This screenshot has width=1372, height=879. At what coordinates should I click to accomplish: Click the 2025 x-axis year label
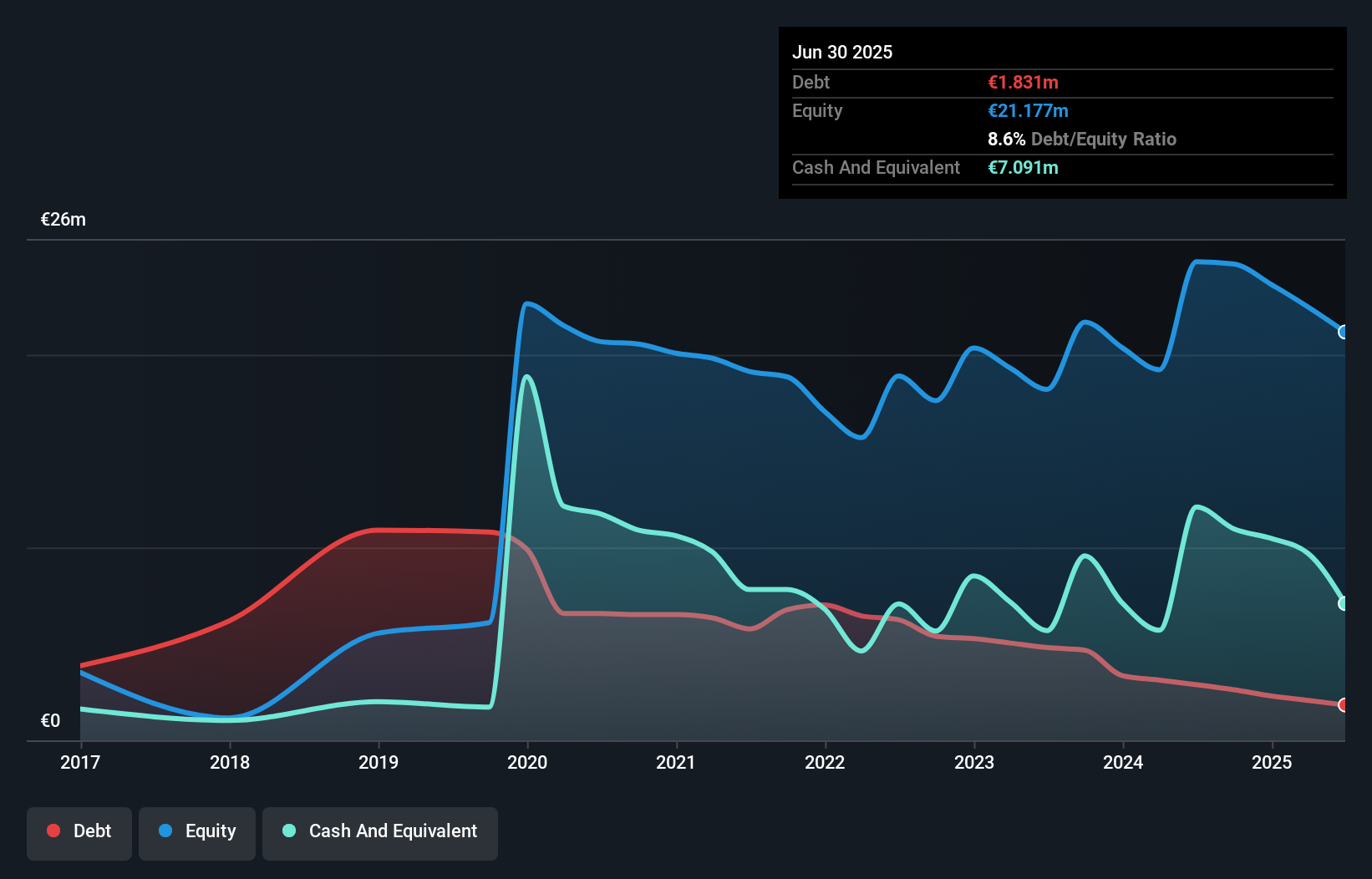(x=1272, y=762)
